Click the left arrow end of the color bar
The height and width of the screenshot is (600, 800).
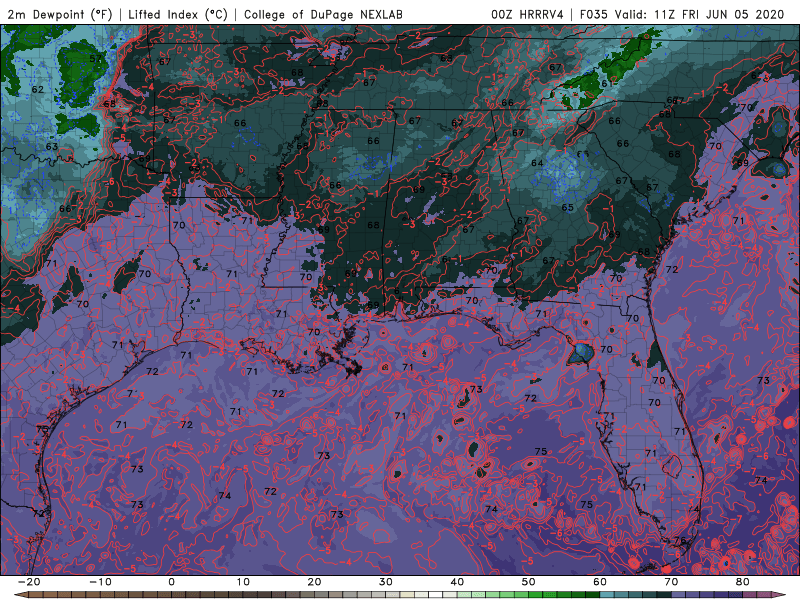[20, 595]
